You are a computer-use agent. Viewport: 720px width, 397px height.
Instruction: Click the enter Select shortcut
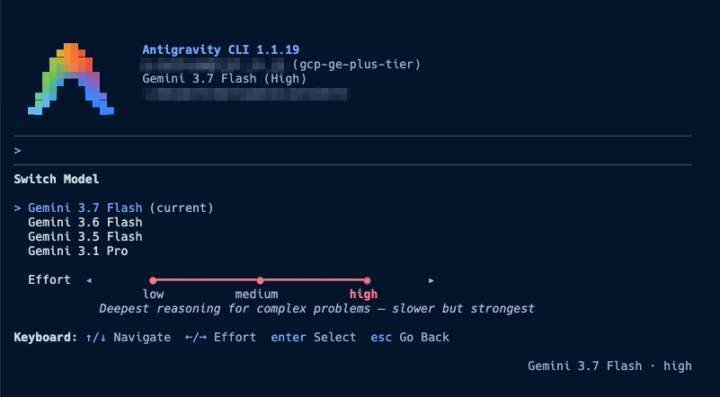(313, 337)
